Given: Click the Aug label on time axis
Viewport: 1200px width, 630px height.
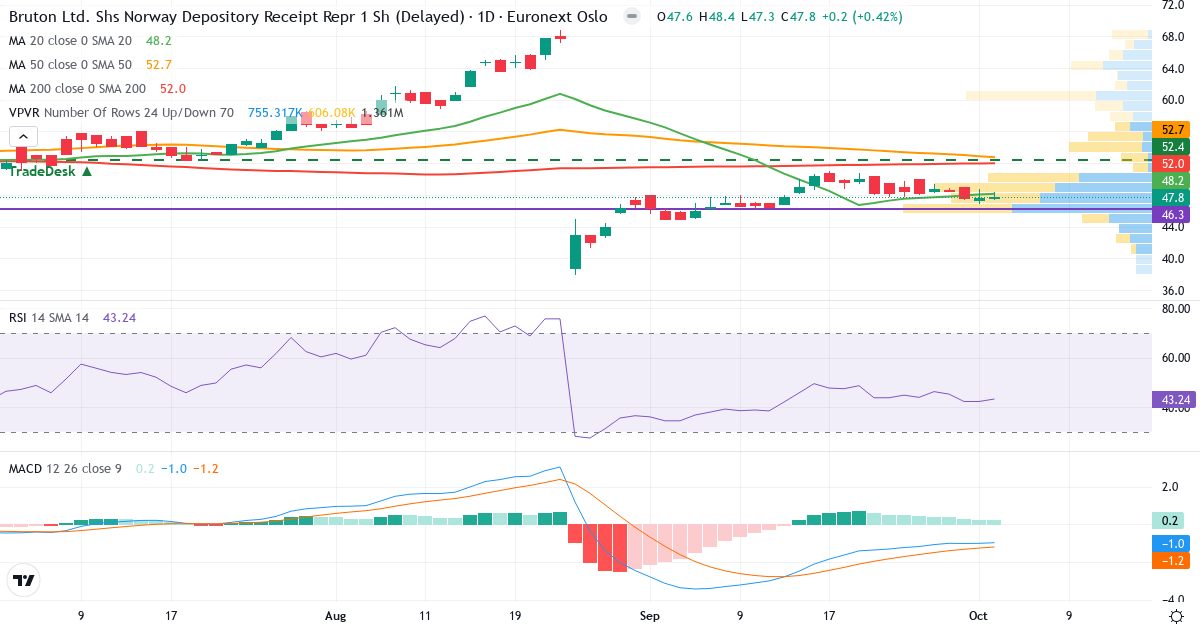Looking at the screenshot, I should (336, 616).
